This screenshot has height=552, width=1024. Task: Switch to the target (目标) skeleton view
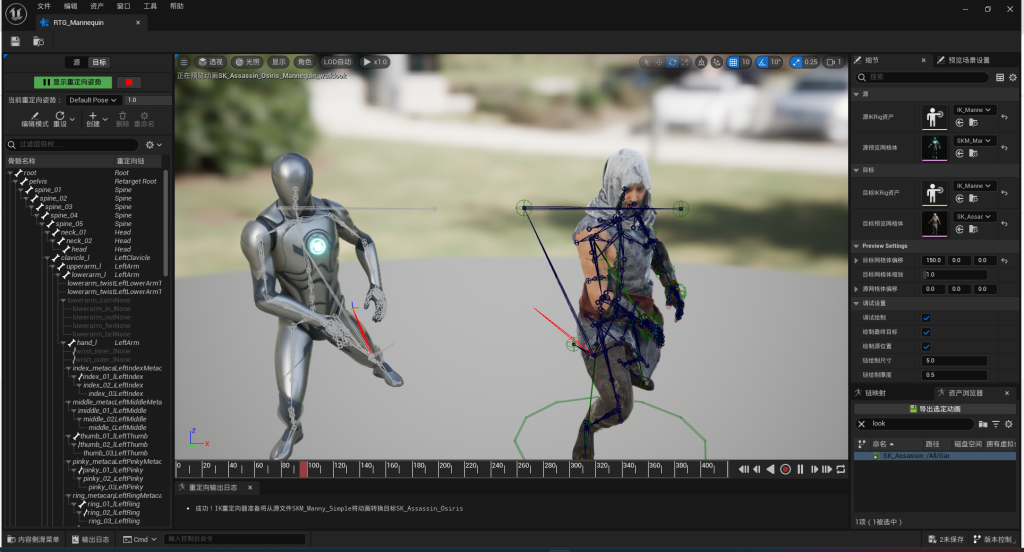pos(99,62)
